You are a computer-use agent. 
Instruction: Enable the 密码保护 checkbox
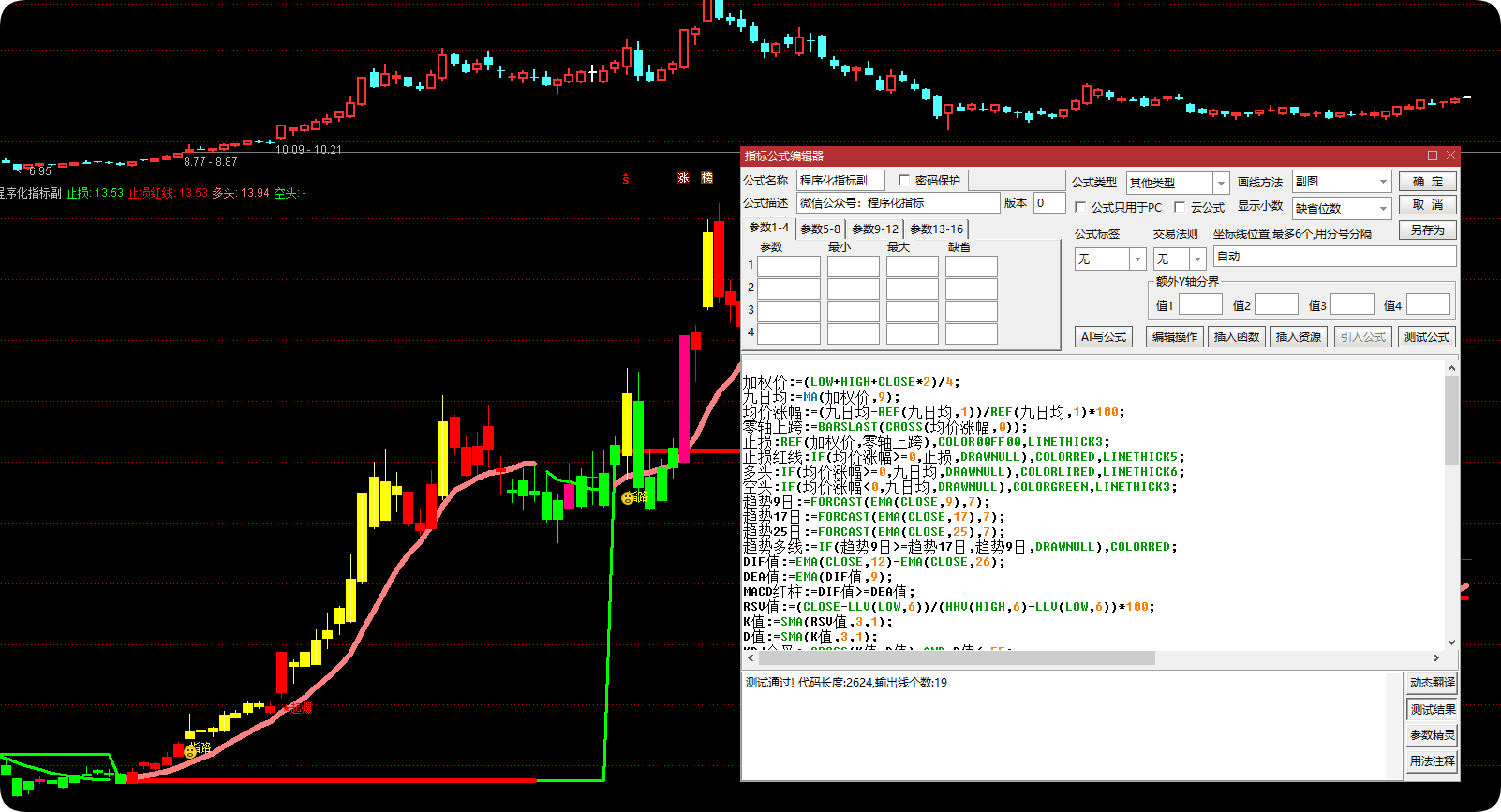(904, 180)
